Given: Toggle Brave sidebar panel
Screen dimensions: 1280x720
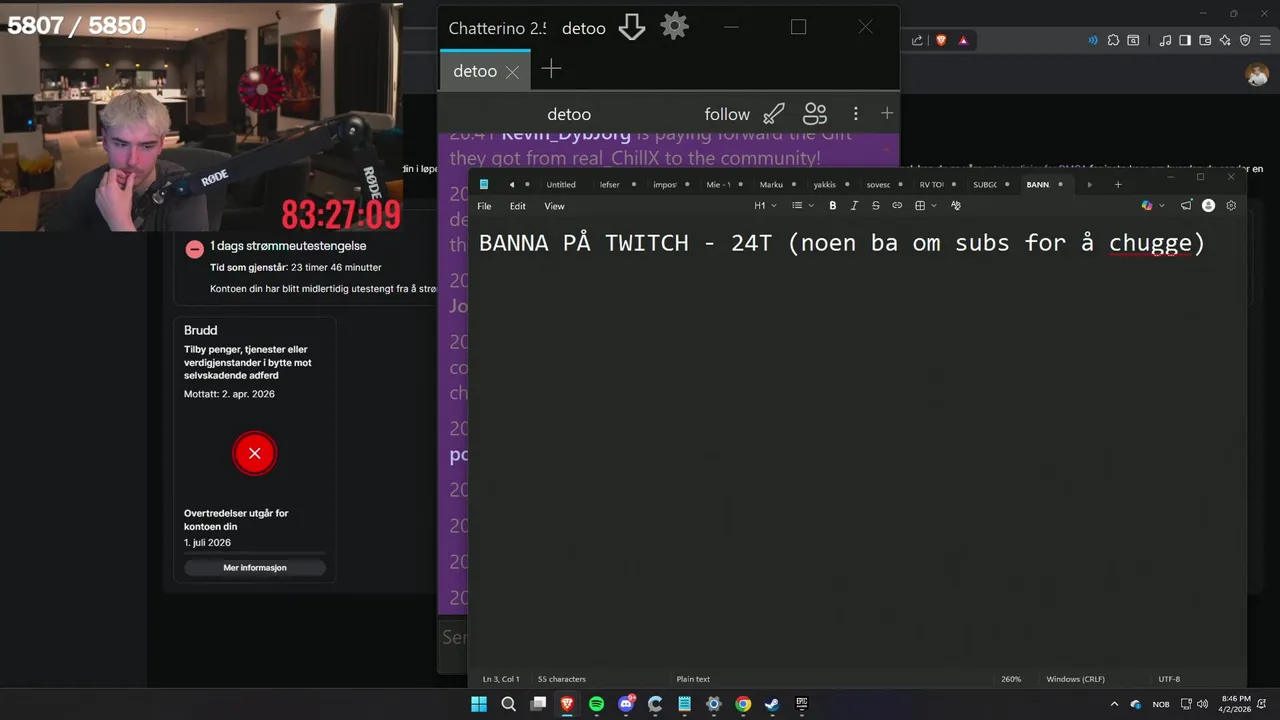Looking at the screenshot, I should [1185, 40].
